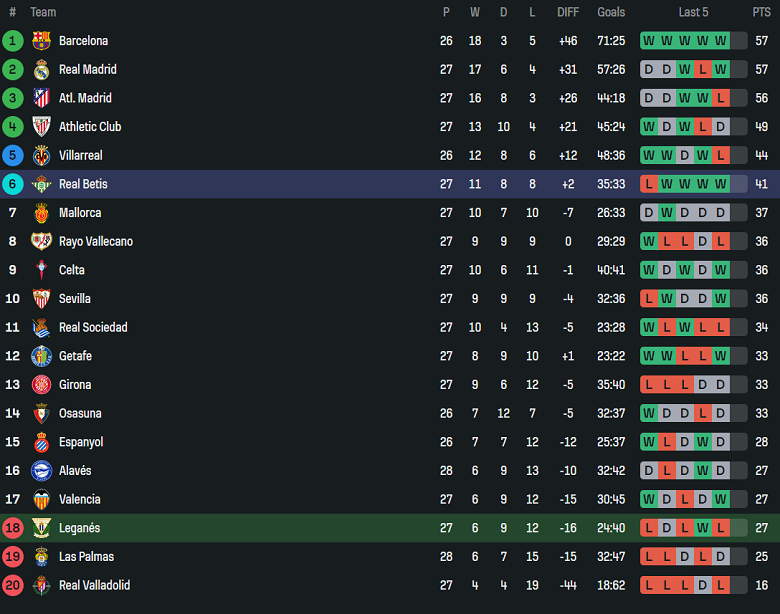This screenshot has height=614, width=780.
Task: Click the Real Betis crest icon
Action: point(41,184)
